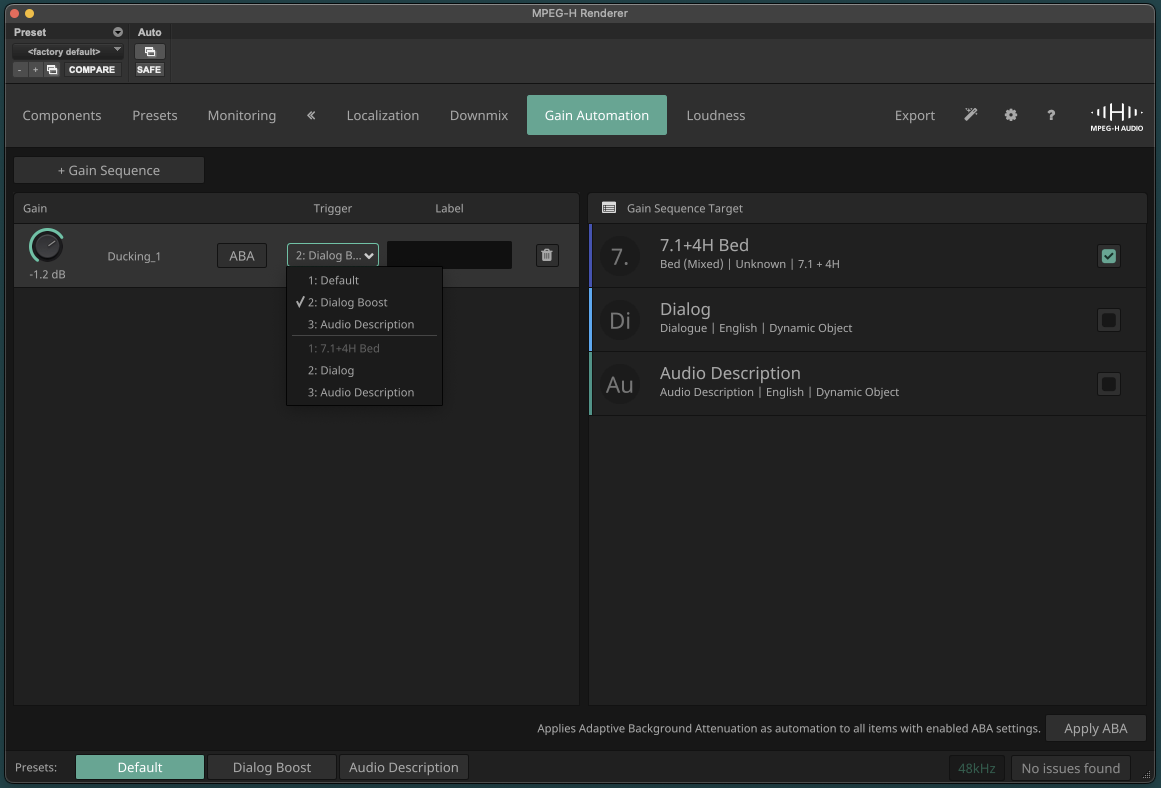1161x788 pixels.
Task: Click the copy preset icon beside COMPARE
Action: (52, 70)
